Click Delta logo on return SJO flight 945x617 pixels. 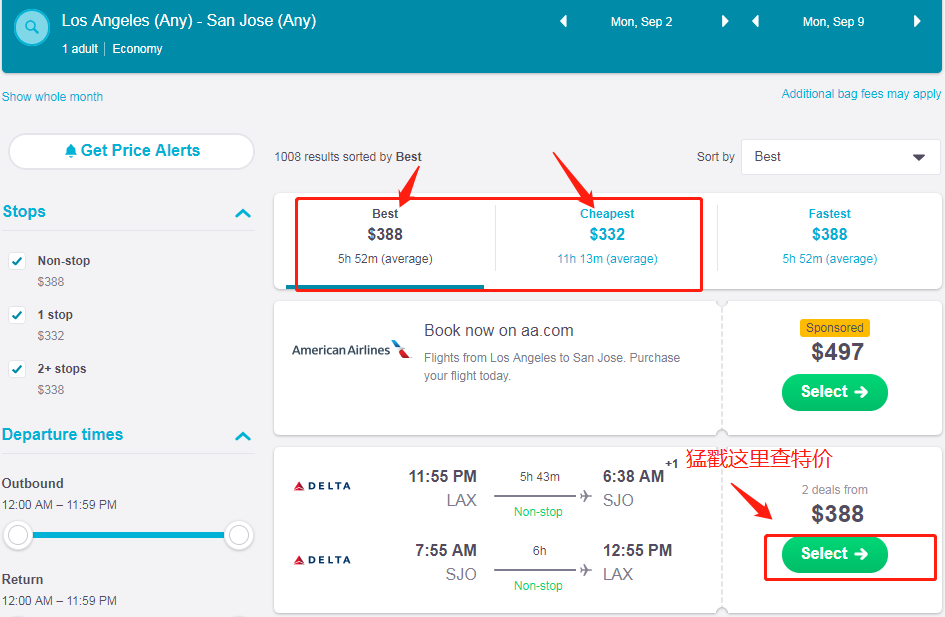pos(322,560)
